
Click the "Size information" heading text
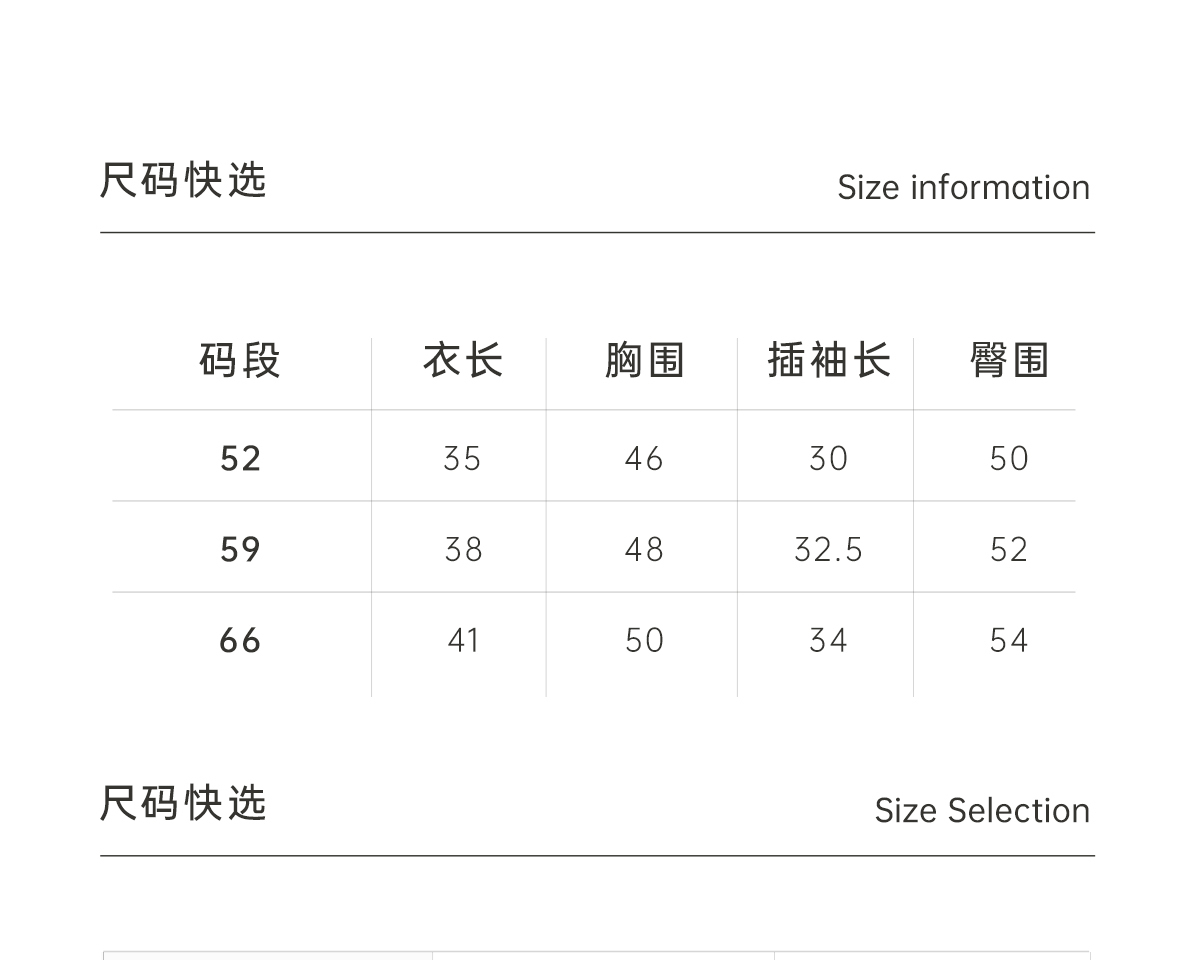[963, 187]
